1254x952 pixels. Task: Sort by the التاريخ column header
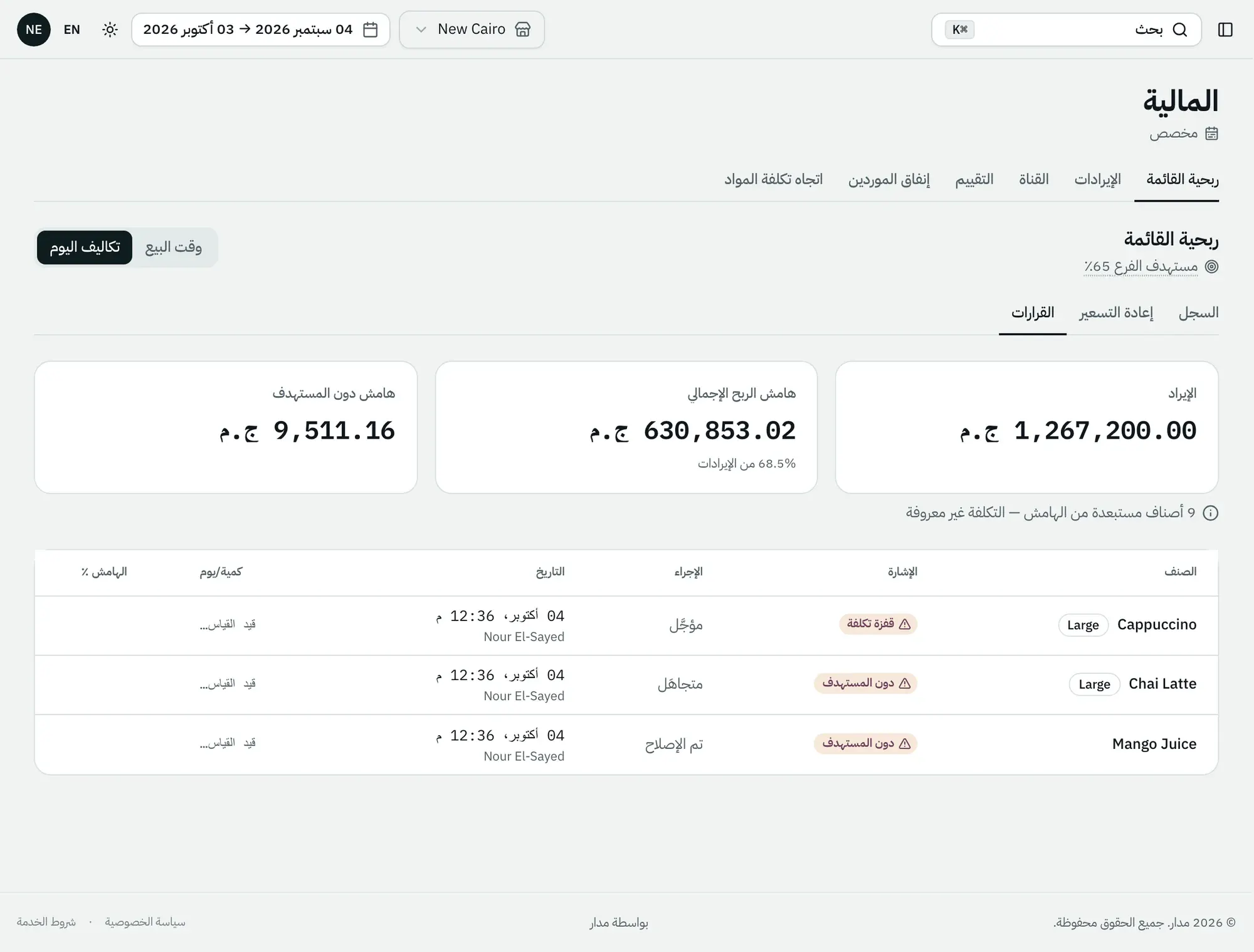(x=550, y=572)
